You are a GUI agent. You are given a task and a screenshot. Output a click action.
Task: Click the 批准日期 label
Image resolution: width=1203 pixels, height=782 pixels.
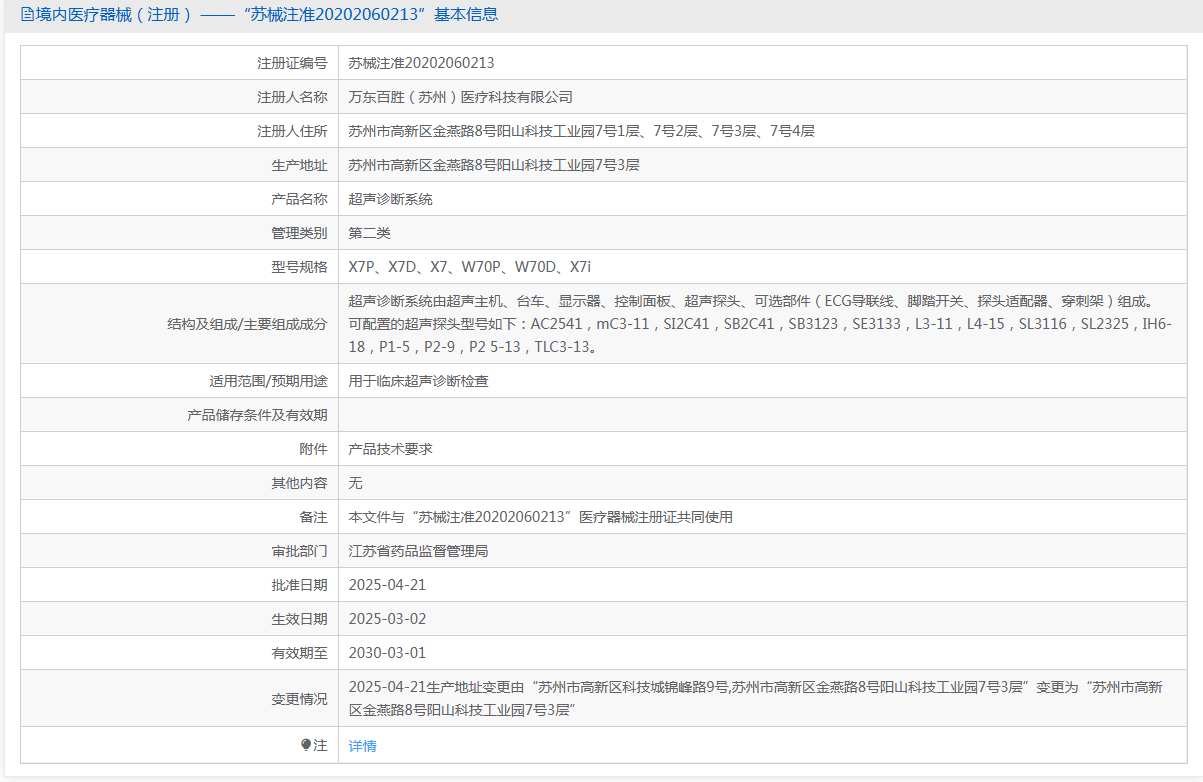299,585
